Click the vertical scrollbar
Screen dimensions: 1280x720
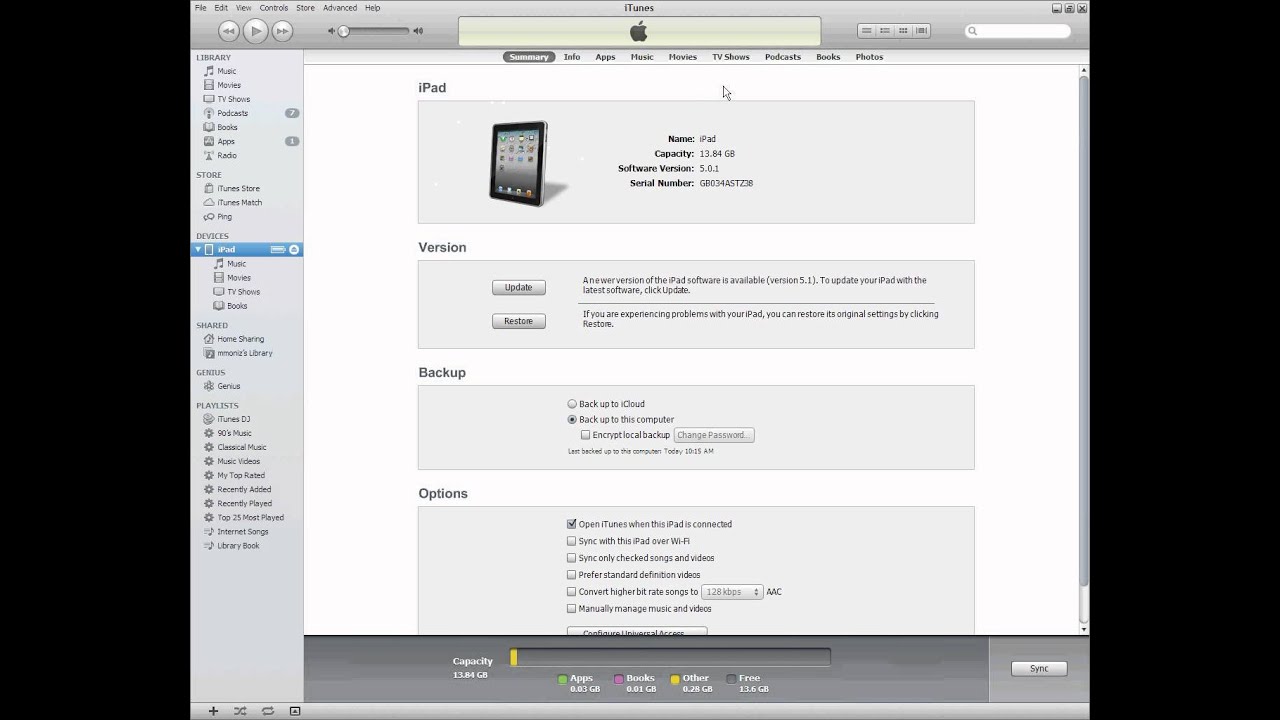tap(1084, 330)
